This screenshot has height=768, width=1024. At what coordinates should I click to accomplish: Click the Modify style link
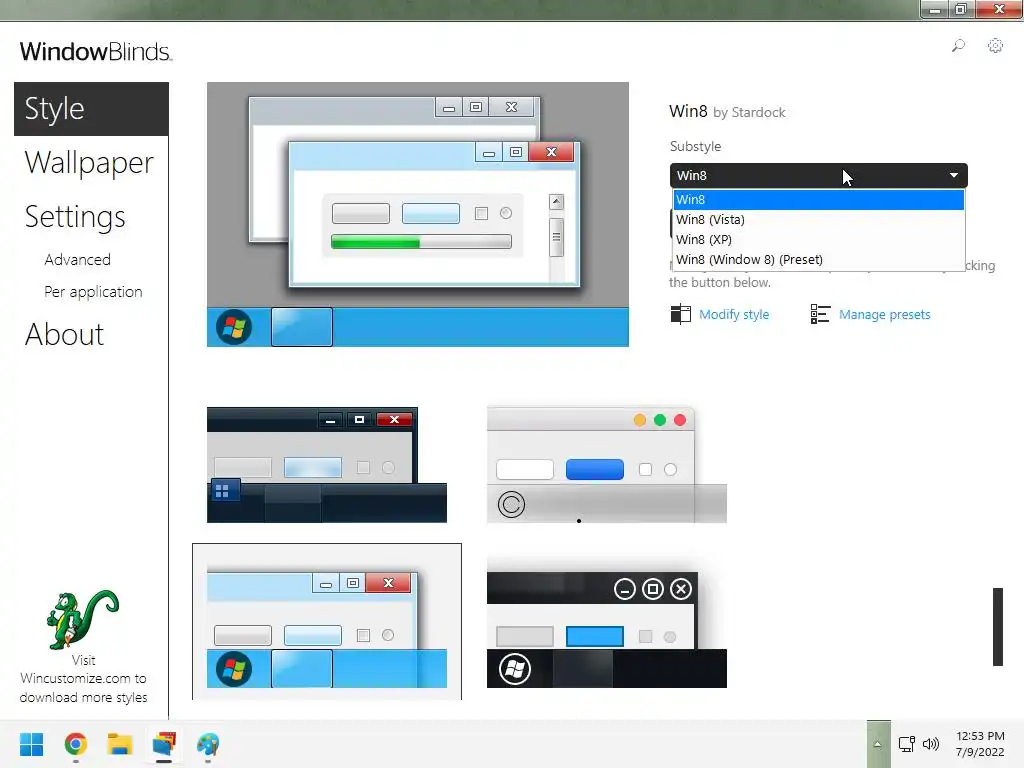click(x=734, y=315)
